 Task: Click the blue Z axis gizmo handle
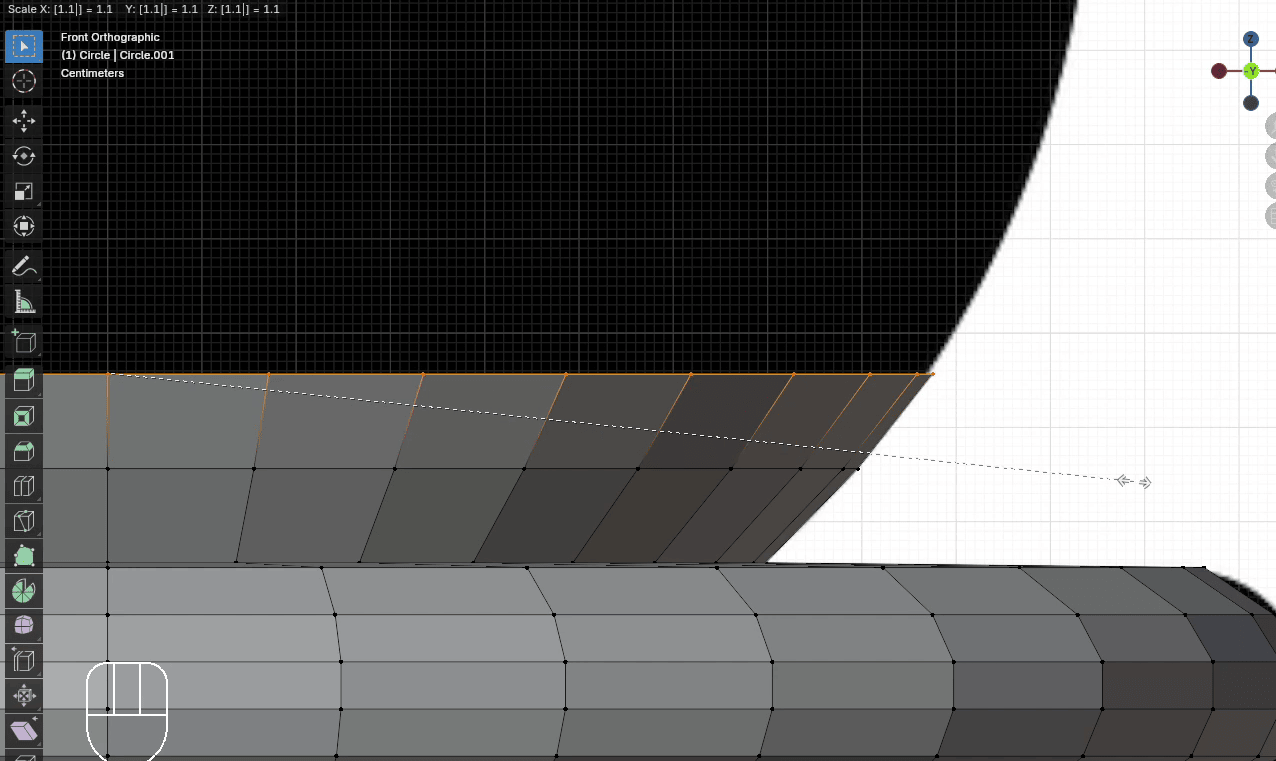point(1251,39)
